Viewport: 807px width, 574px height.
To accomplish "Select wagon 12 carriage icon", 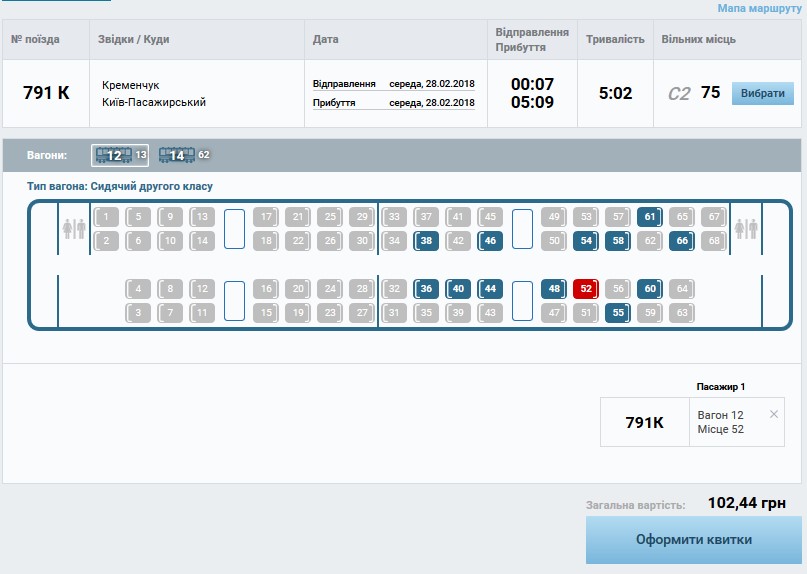I will [x=120, y=155].
